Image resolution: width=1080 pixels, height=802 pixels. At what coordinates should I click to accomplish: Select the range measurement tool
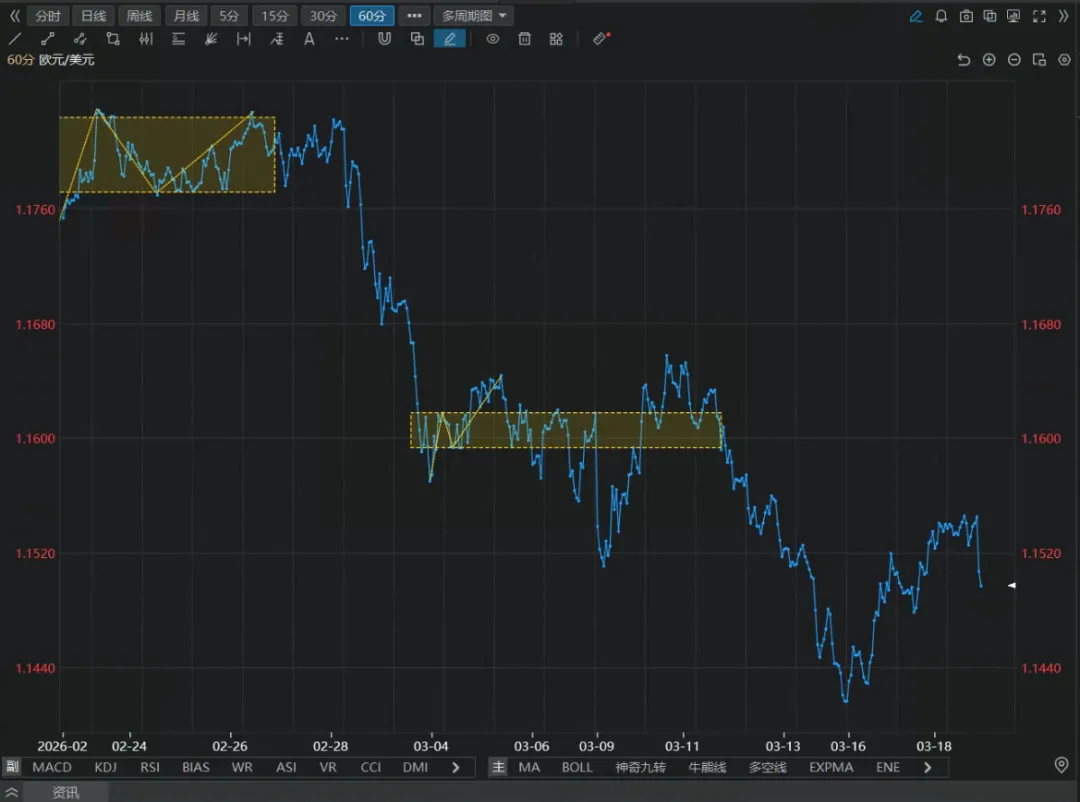[x=244, y=39]
